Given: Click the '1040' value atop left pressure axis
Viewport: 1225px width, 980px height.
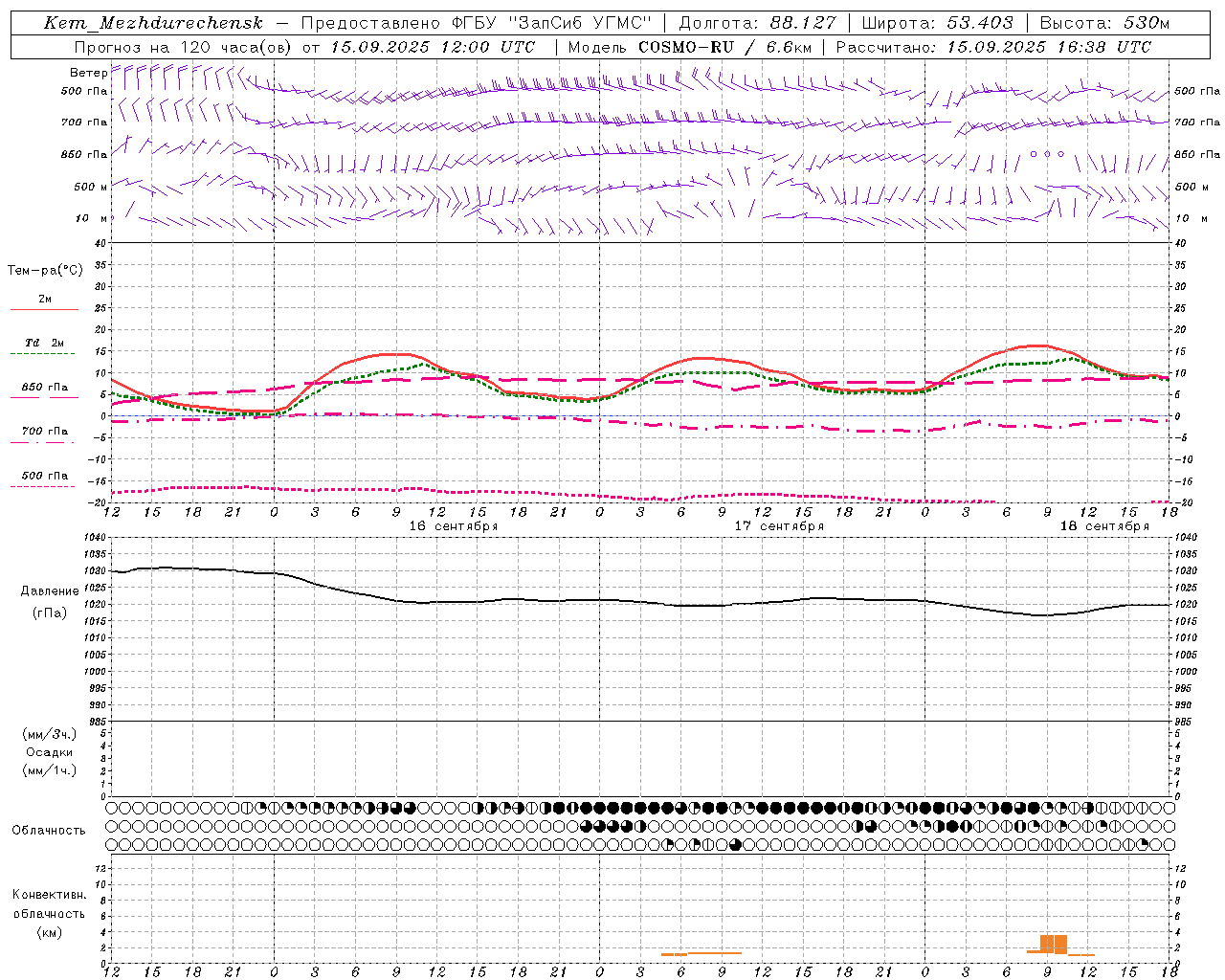Looking at the screenshot, I should 96,538.
